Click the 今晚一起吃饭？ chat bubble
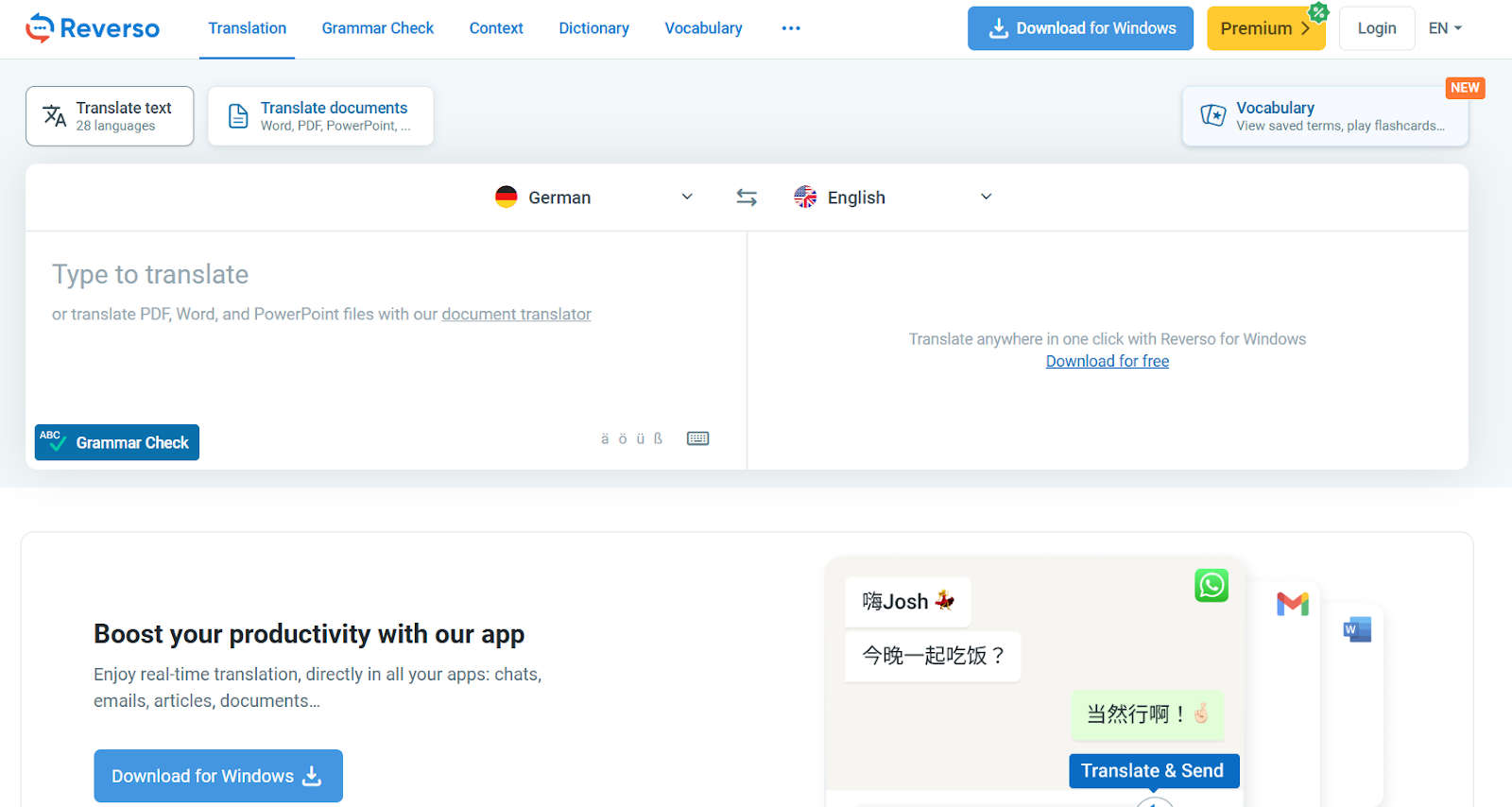The image size is (1512, 807). click(933, 656)
